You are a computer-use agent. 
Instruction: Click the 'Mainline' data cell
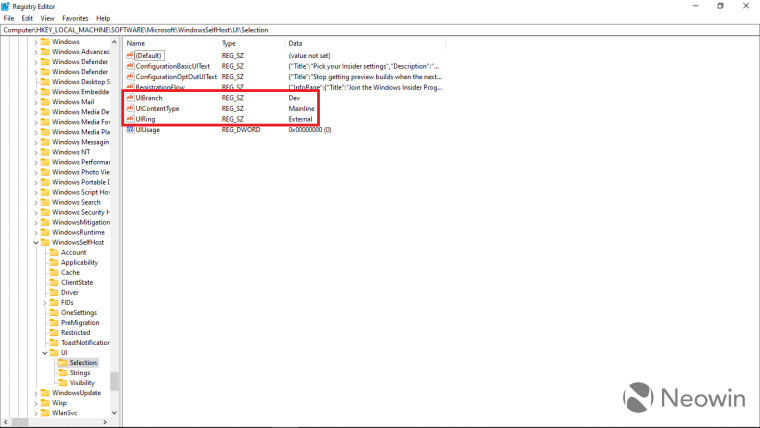pyautogui.click(x=301, y=109)
